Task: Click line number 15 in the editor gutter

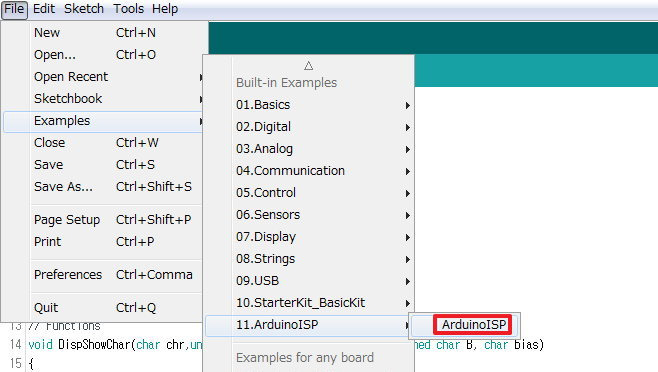Action: [16, 363]
